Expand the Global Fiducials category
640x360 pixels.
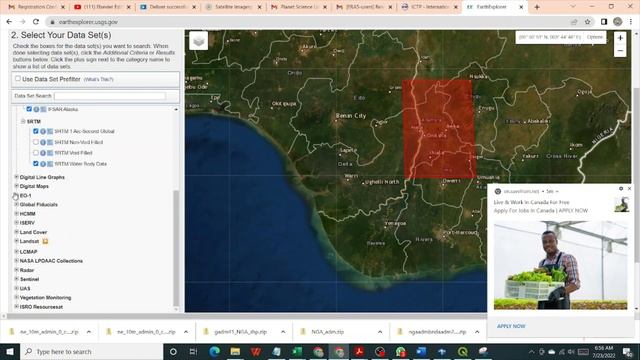click(x=17, y=204)
